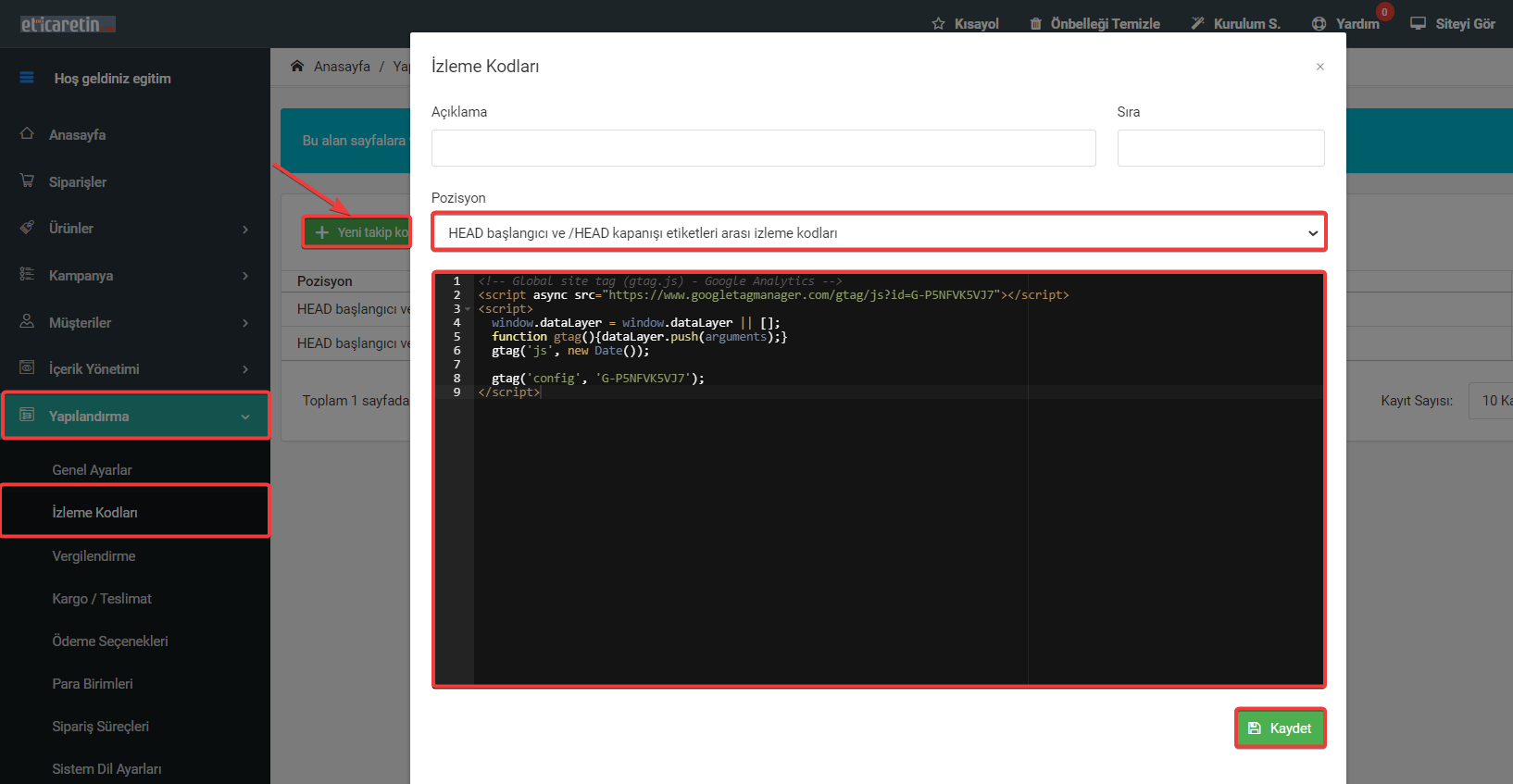Open Kargo / Teslimat settings
This screenshot has width=1513, height=784.
[102, 599]
